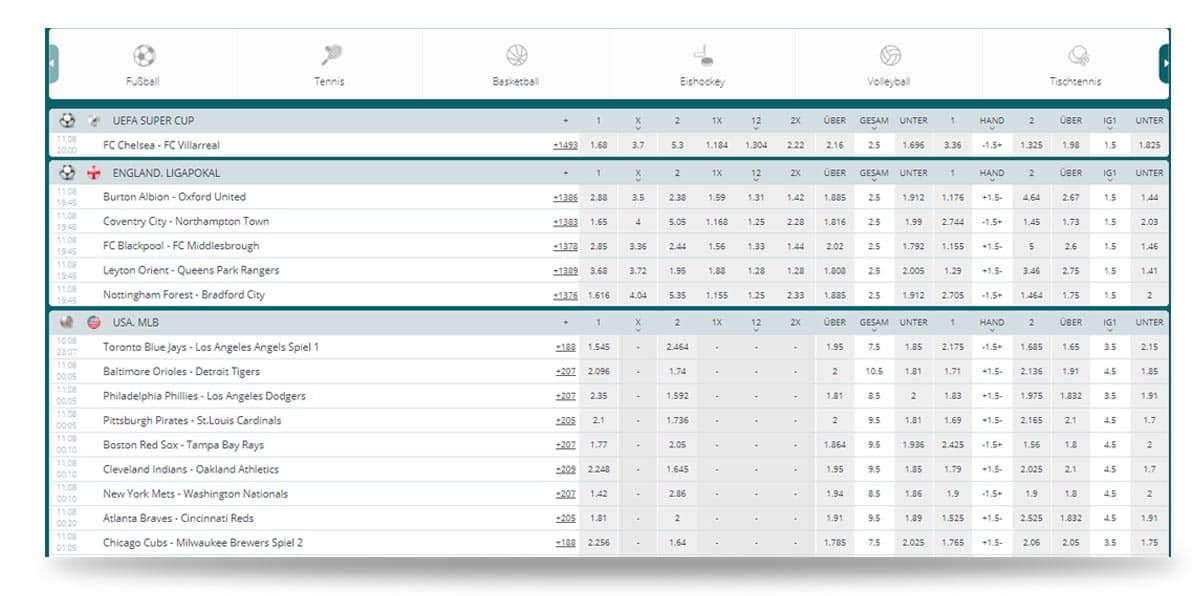Open the Volleyball tab label

coord(888,82)
